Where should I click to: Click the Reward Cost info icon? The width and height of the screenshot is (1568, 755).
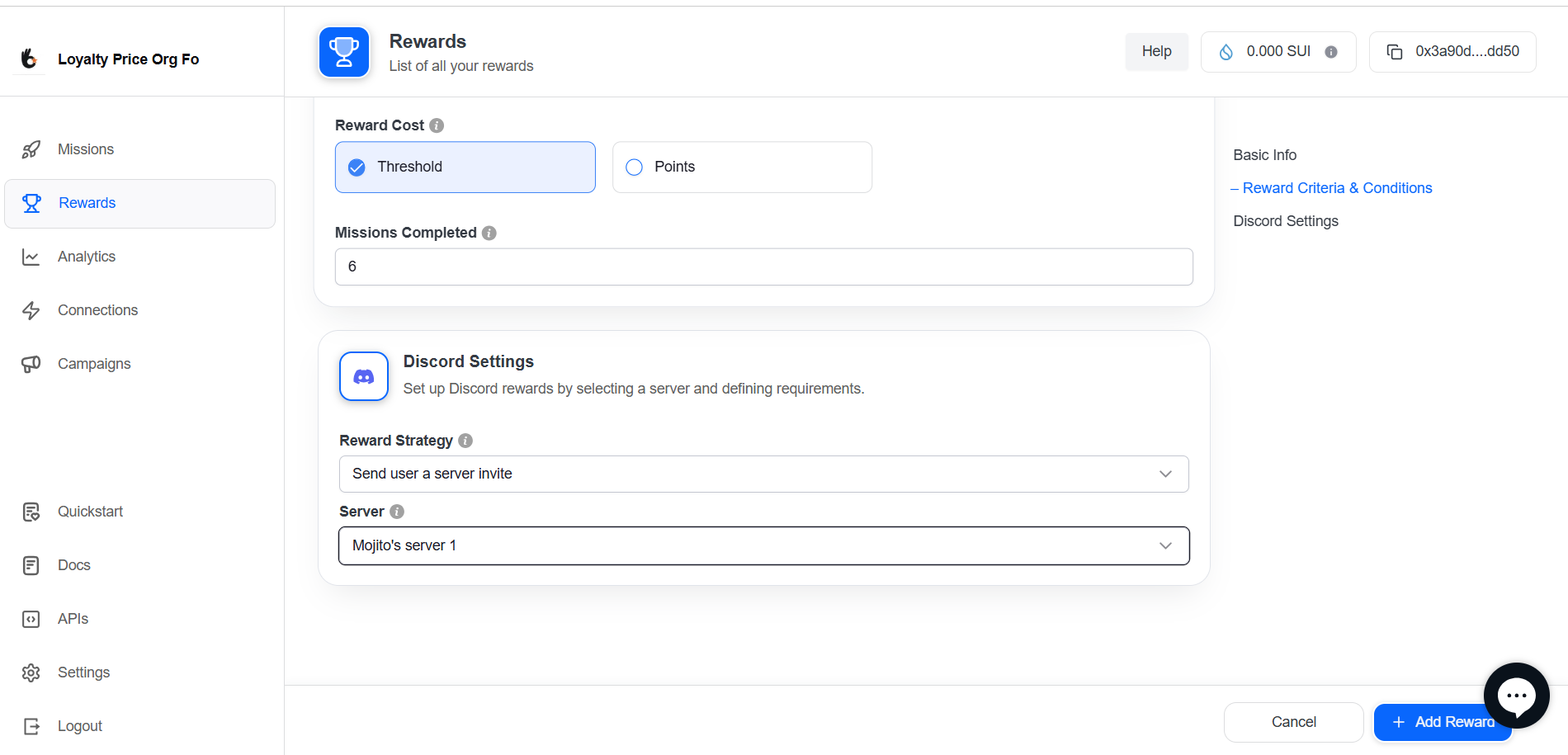point(437,125)
